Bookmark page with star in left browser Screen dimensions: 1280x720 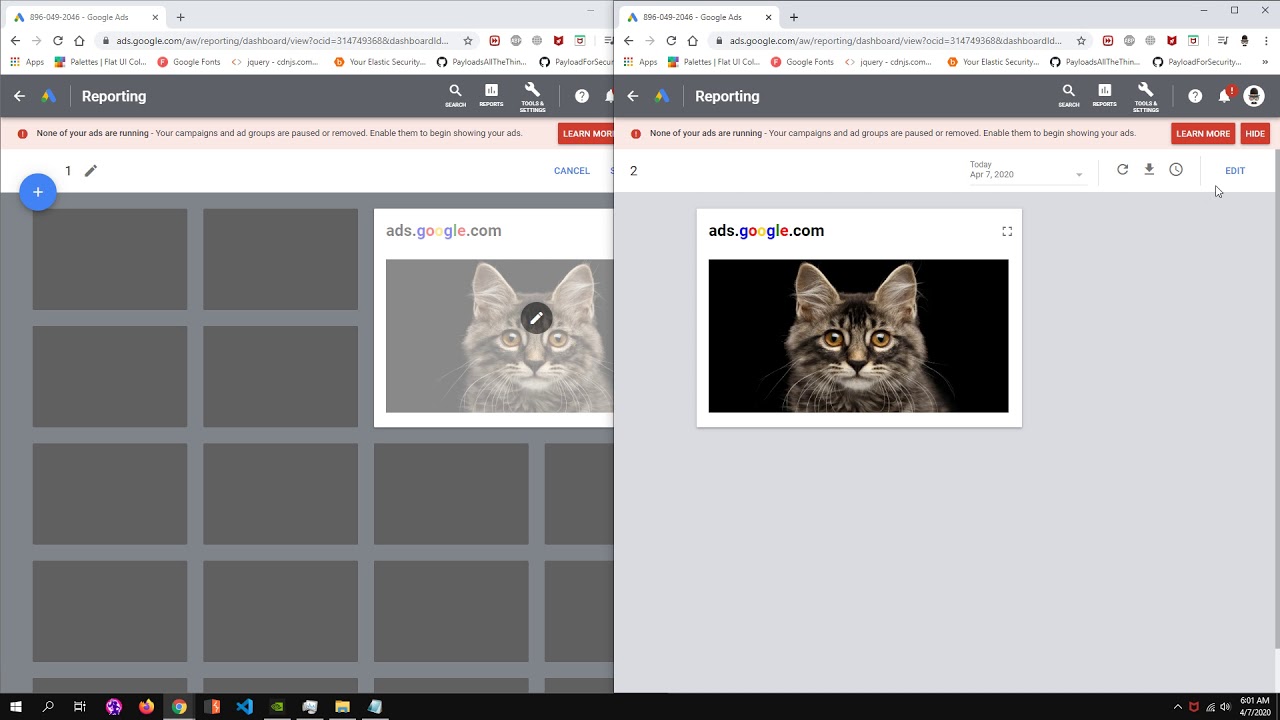pyautogui.click(x=468, y=41)
